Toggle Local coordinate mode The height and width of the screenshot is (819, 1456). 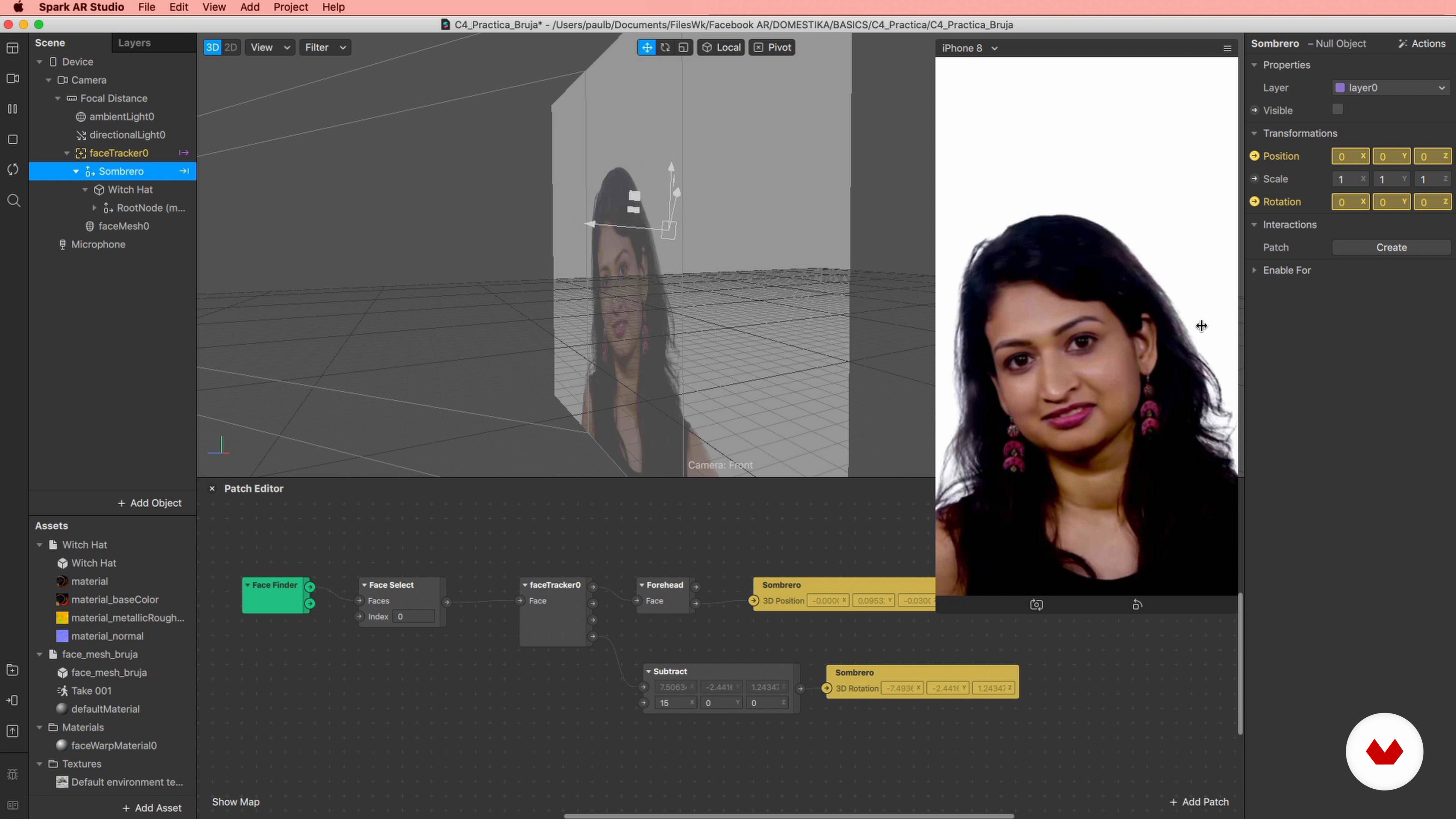pos(721,47)
